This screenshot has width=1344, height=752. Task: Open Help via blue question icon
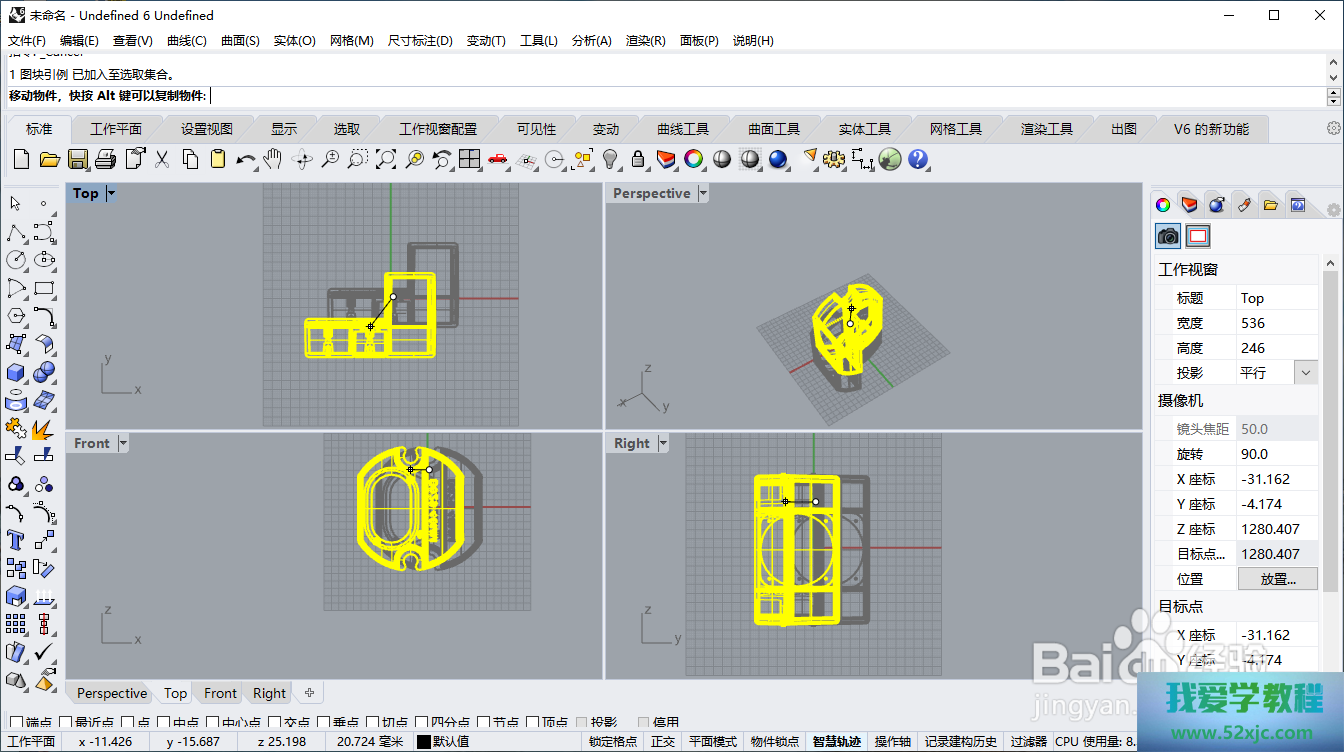coord(918,159)
